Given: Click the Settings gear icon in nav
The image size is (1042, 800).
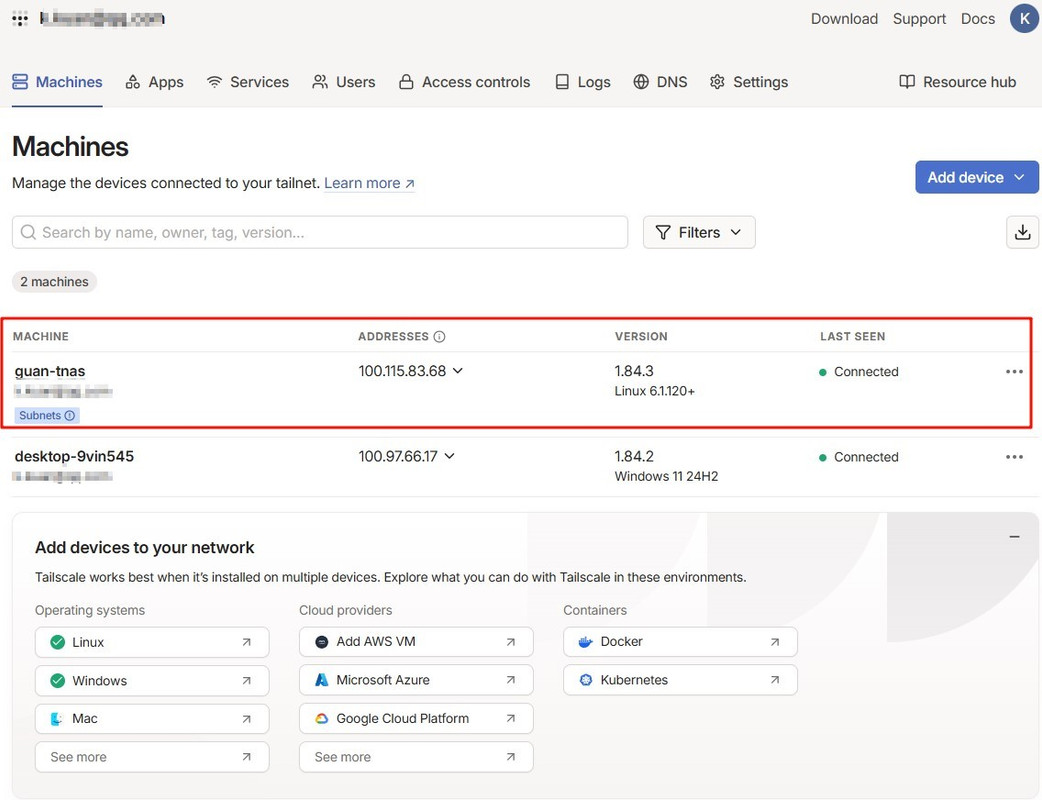Looking at the screenshot, I should (x=717, y=82).
